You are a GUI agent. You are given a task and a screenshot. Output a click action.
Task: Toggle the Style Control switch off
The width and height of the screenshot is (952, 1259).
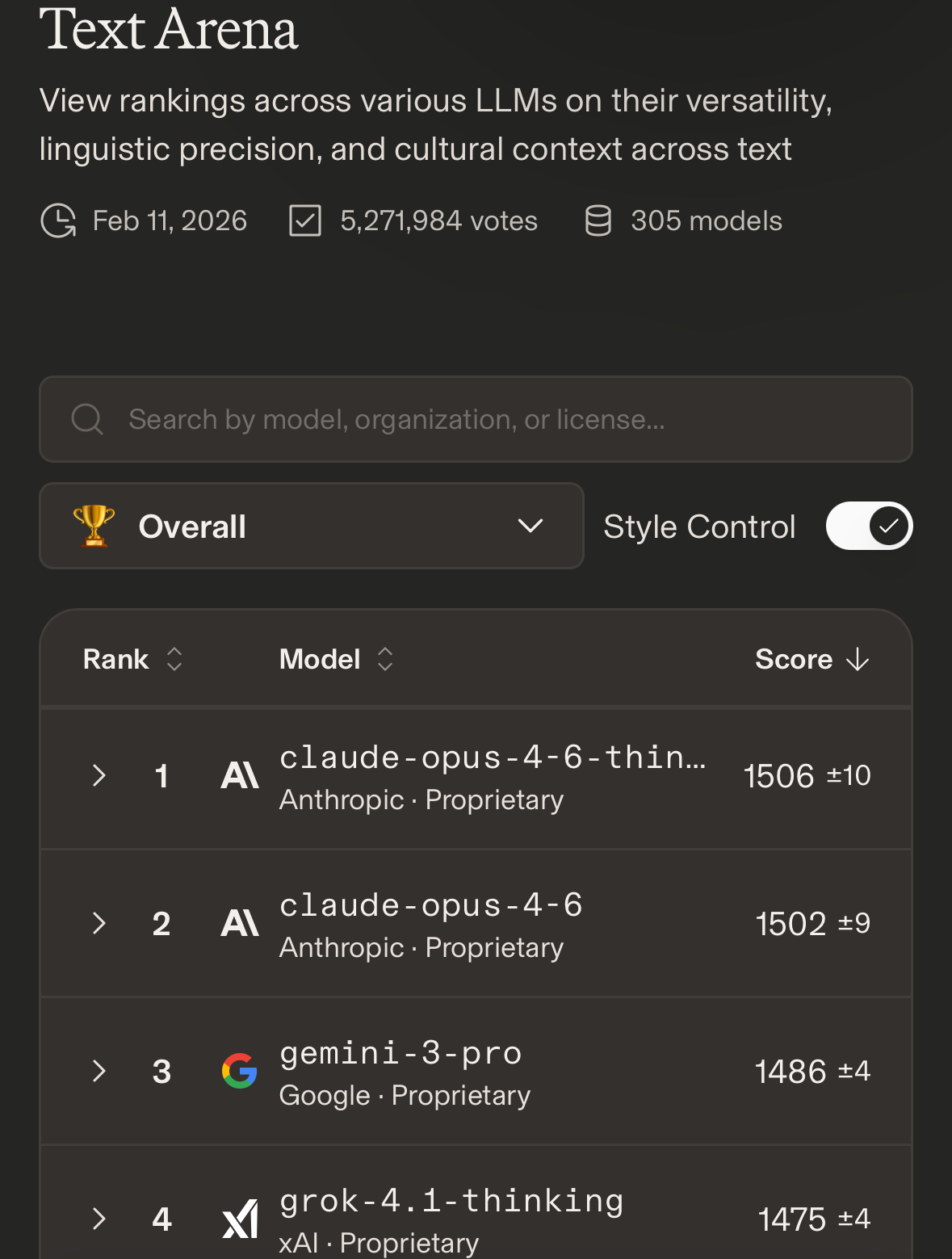click(x=869, y=527)
